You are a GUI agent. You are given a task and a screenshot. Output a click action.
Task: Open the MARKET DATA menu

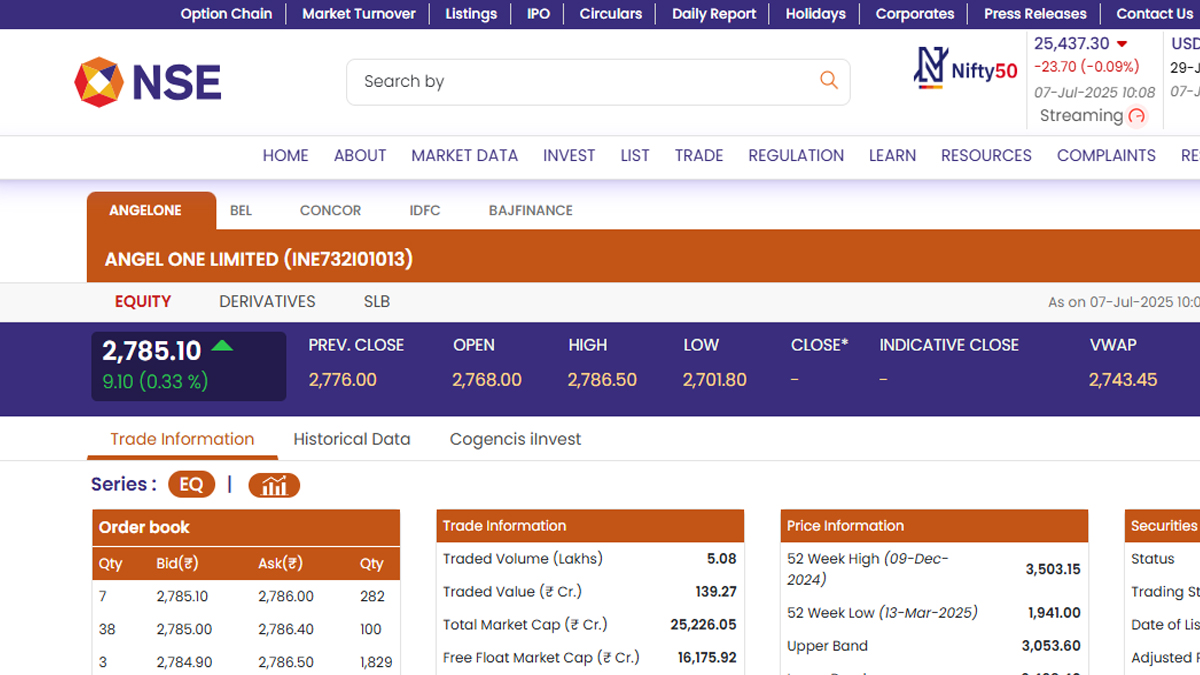click(464, 155)
